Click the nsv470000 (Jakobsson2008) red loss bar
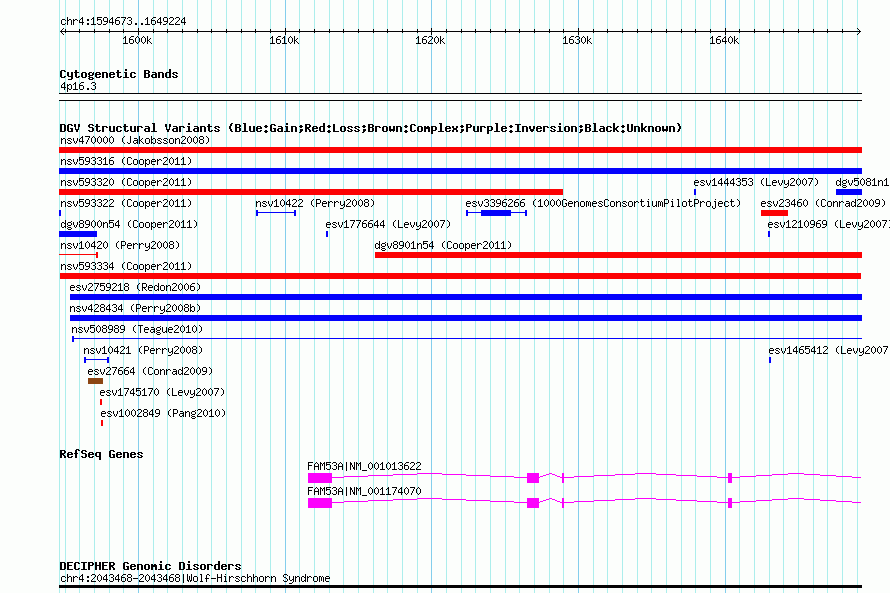 [x=460, y=150]
